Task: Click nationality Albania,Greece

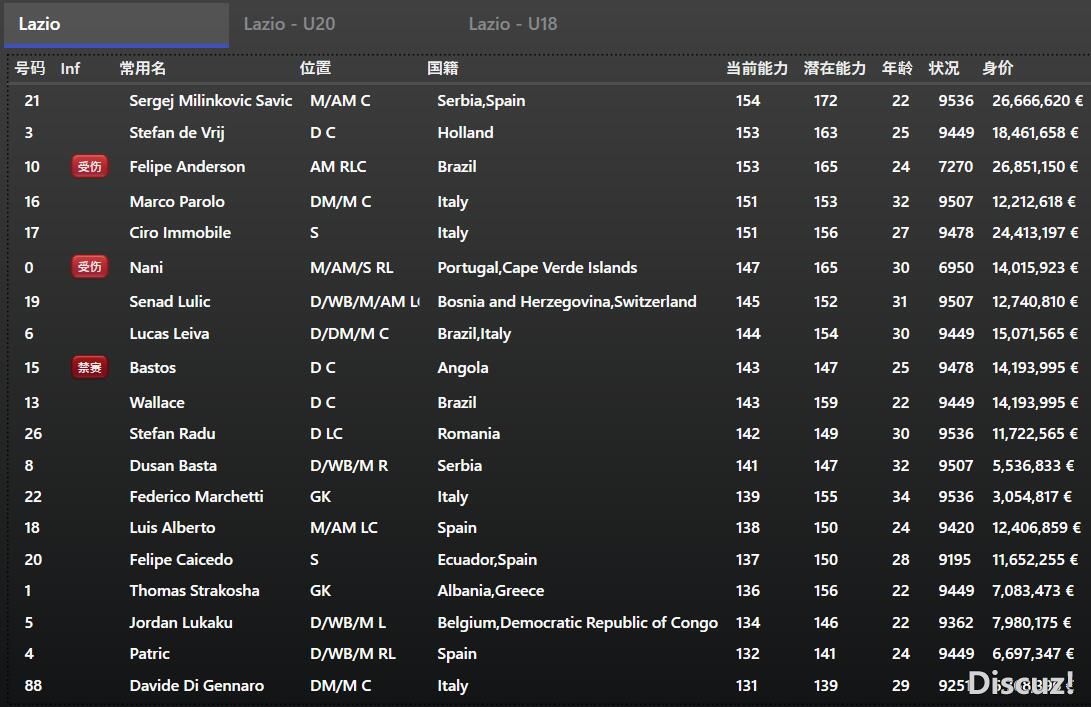Action: pos(491,591)
